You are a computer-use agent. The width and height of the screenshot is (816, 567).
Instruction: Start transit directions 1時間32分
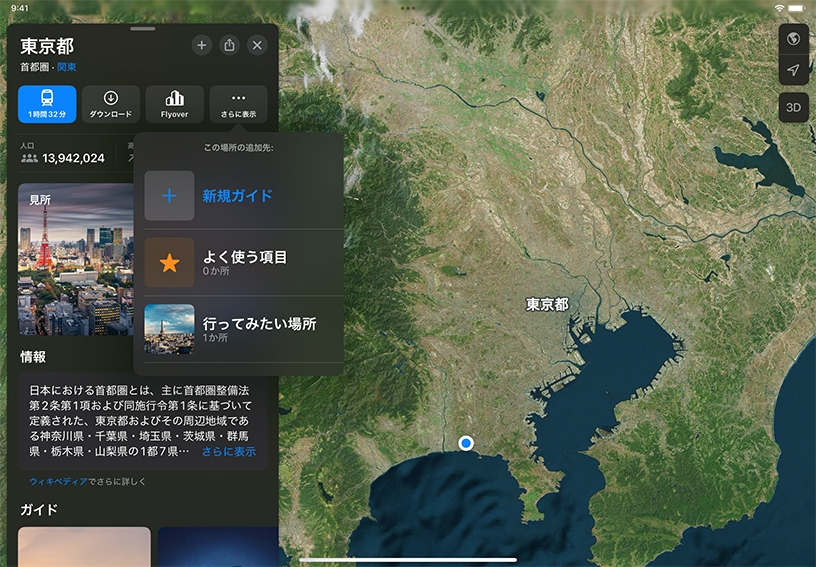click(x=47, y=104)
